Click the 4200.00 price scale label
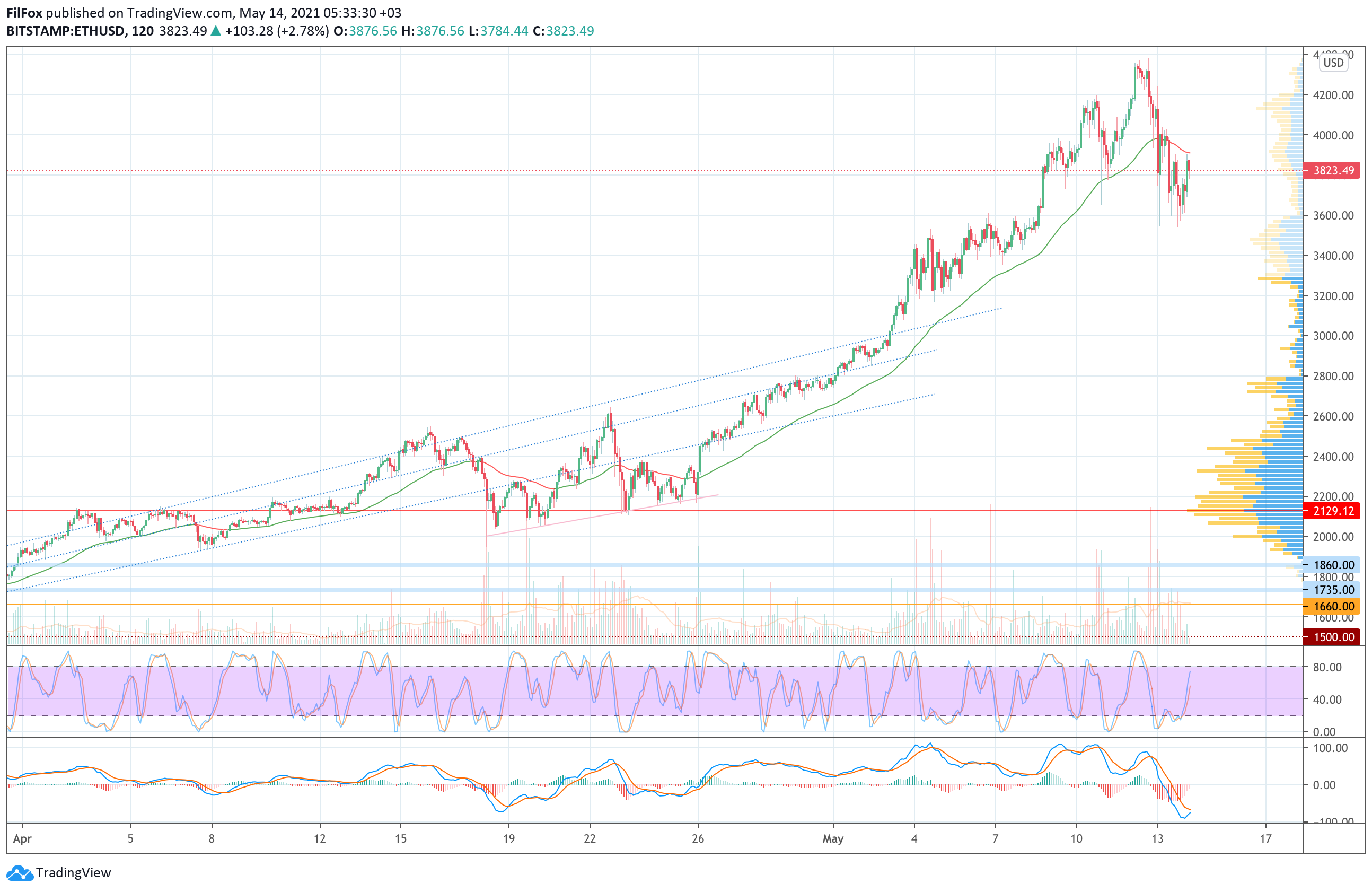The width and height of the screenshot is (1372, 892). pyautogui.click(x=1333, y=95)
